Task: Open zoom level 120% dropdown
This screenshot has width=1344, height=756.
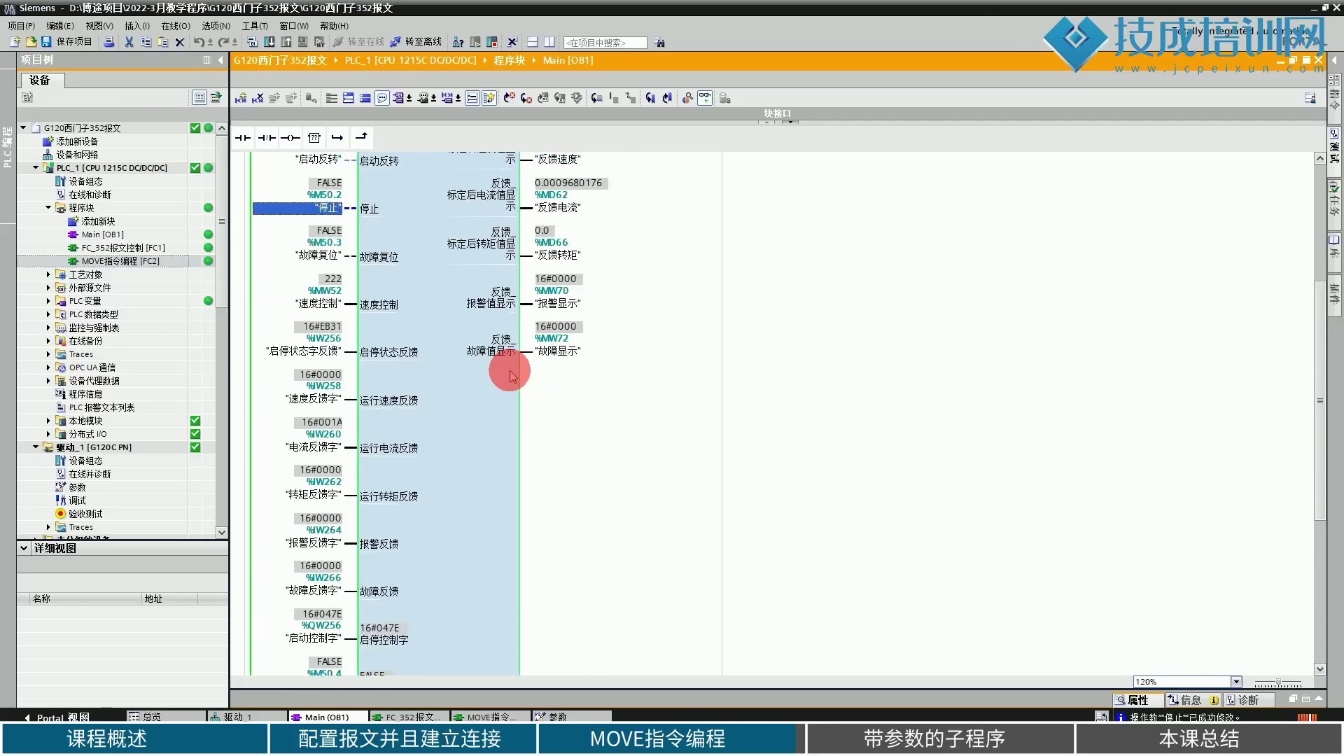Action: point(1236,682)
